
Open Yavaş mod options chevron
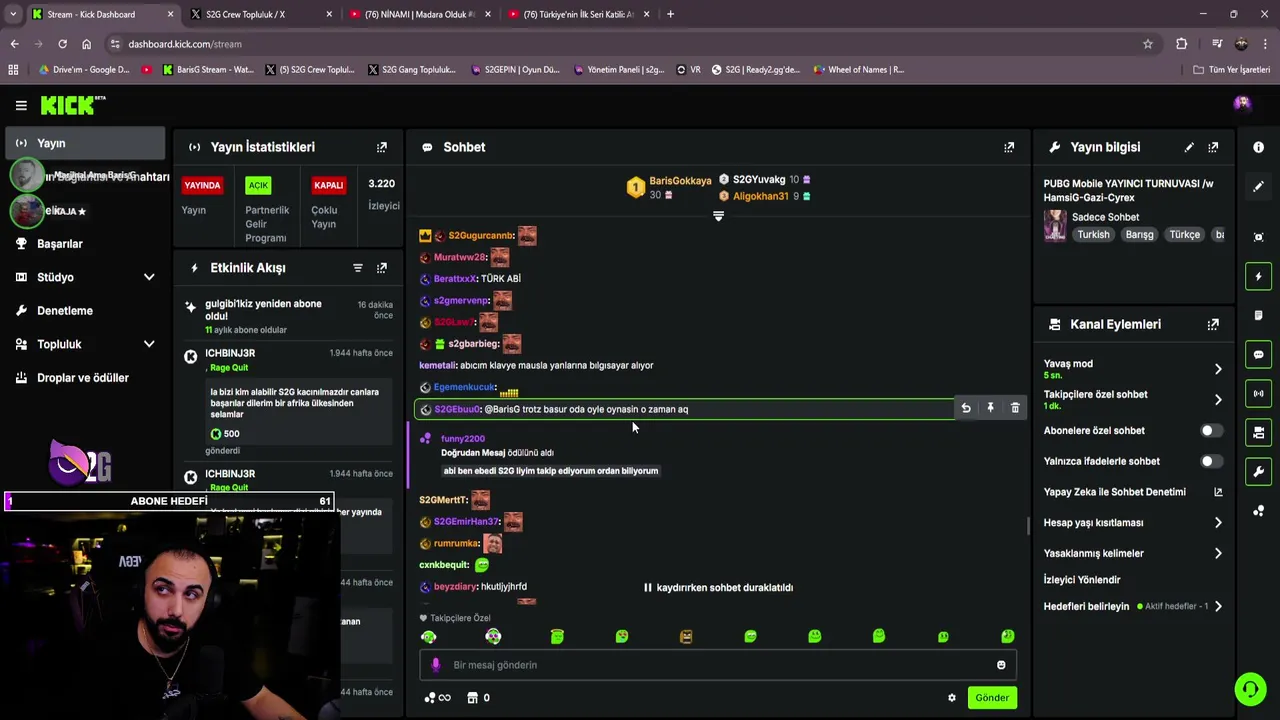click(1218, 369)
